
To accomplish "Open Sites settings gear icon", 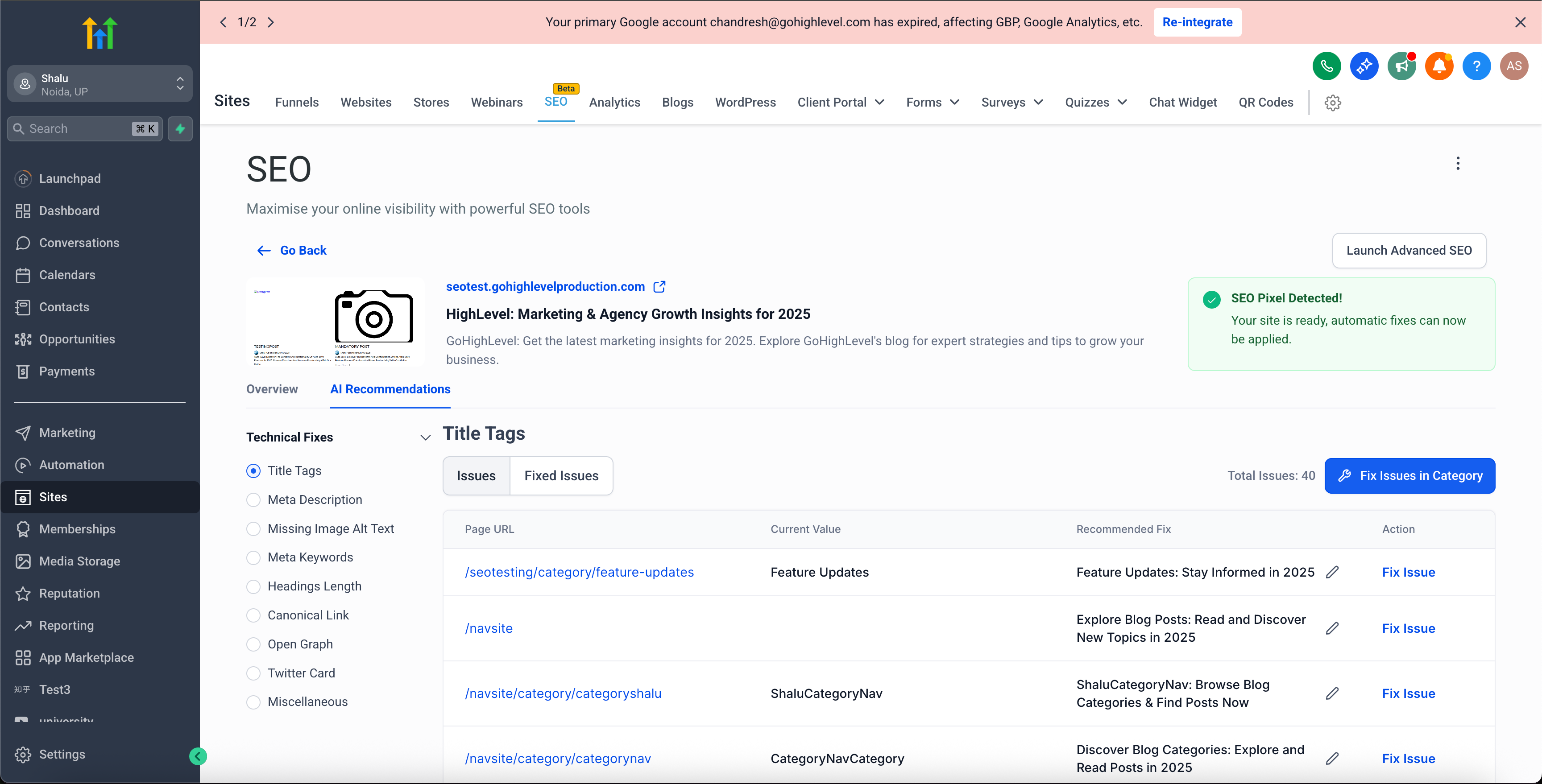I will [x=1332, y=102].
